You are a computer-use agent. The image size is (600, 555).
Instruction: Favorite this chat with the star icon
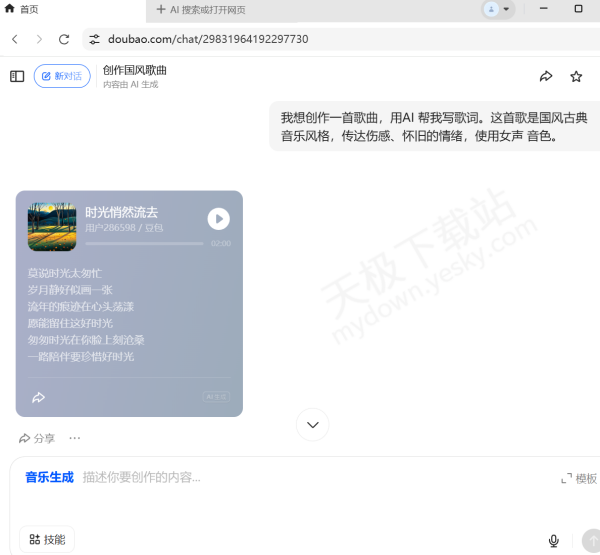point(576,76)
